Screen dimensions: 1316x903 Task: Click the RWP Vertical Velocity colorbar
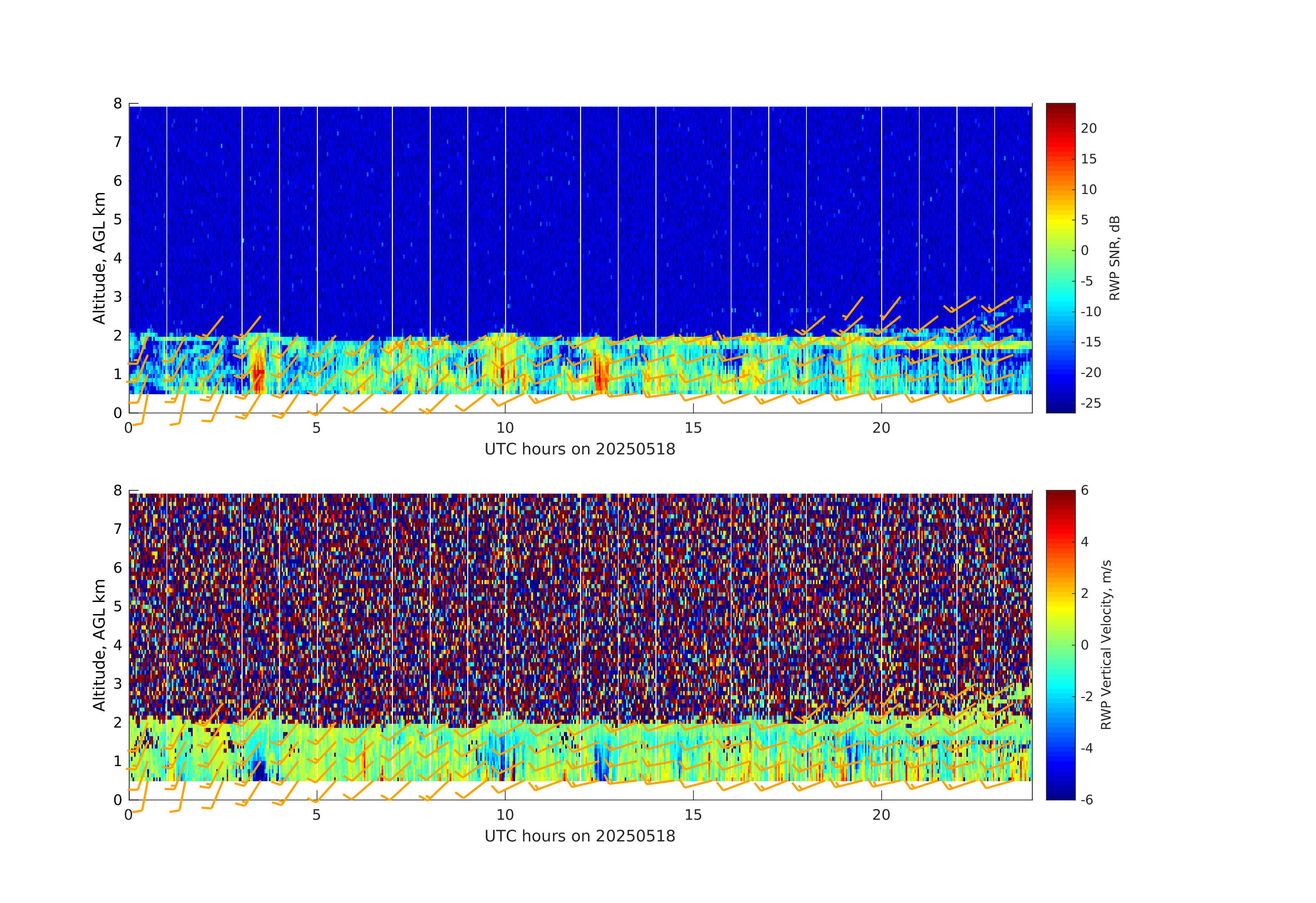click(1060, 644)
